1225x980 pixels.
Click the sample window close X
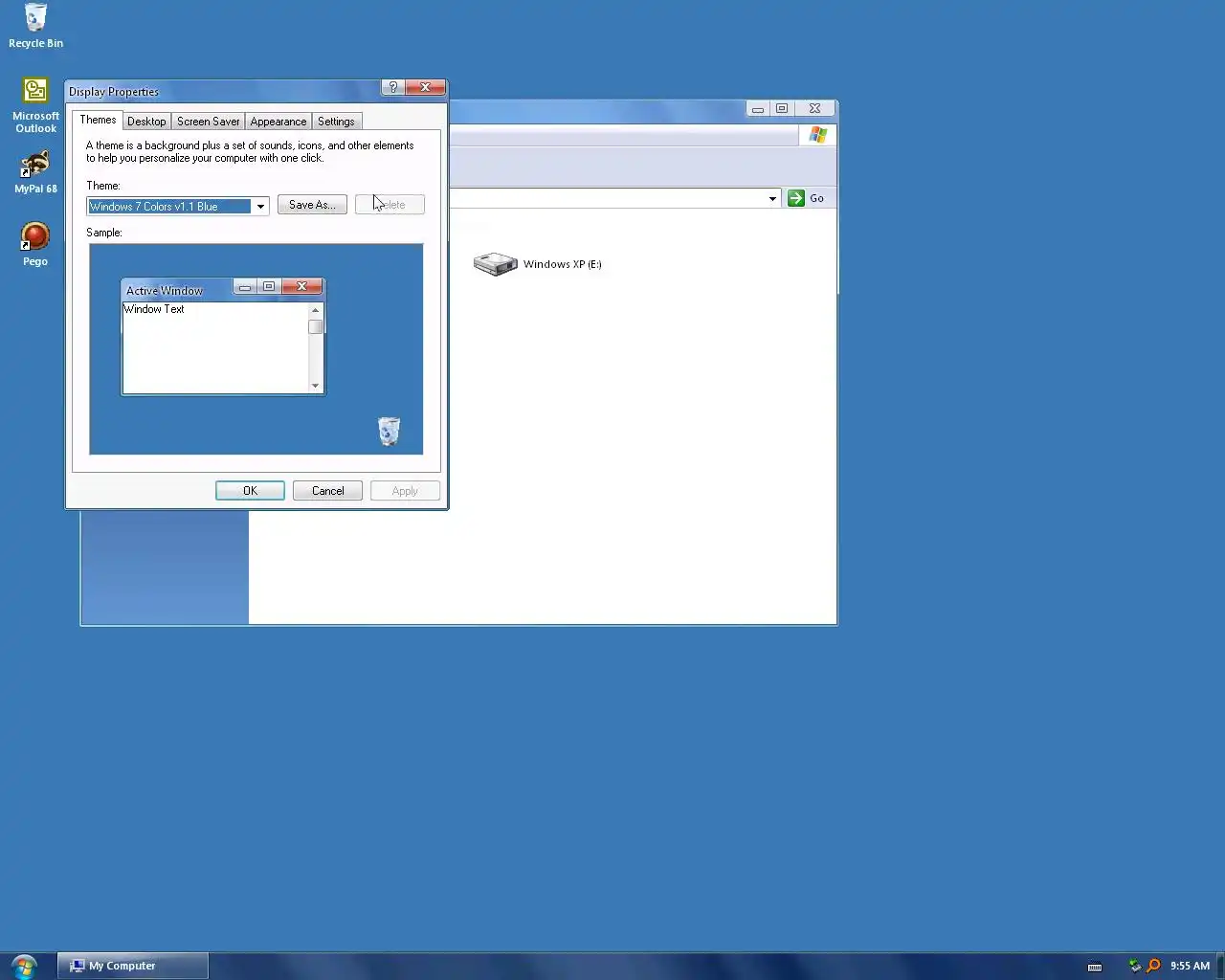pyautogui.click(x=301, y=286)
